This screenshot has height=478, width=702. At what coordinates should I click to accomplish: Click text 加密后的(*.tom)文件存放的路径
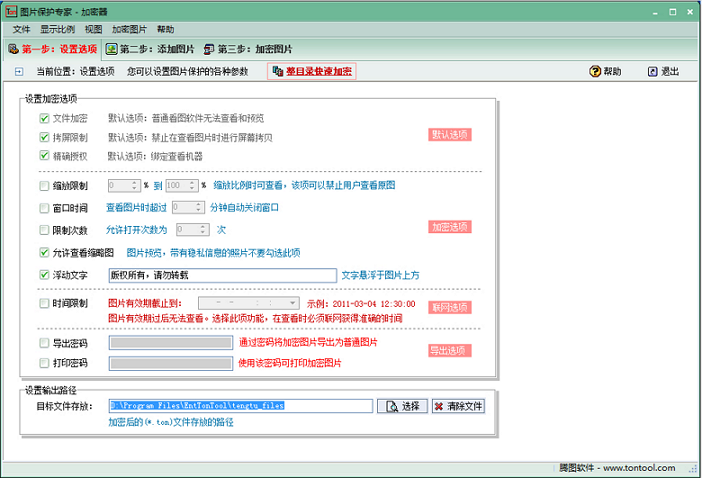[171, 422]
